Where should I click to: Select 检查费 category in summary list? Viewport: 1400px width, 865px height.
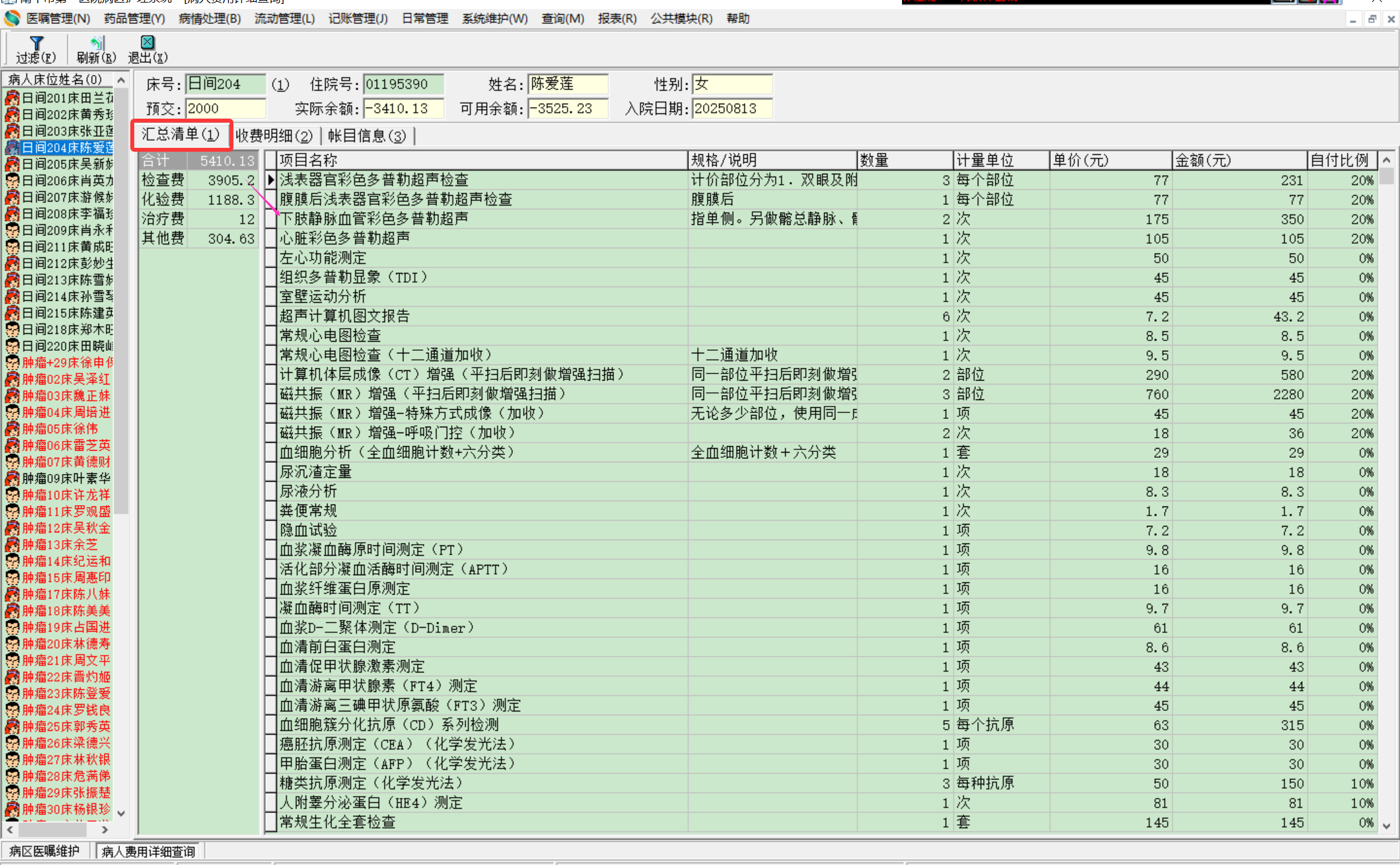[x=163, y=180]
